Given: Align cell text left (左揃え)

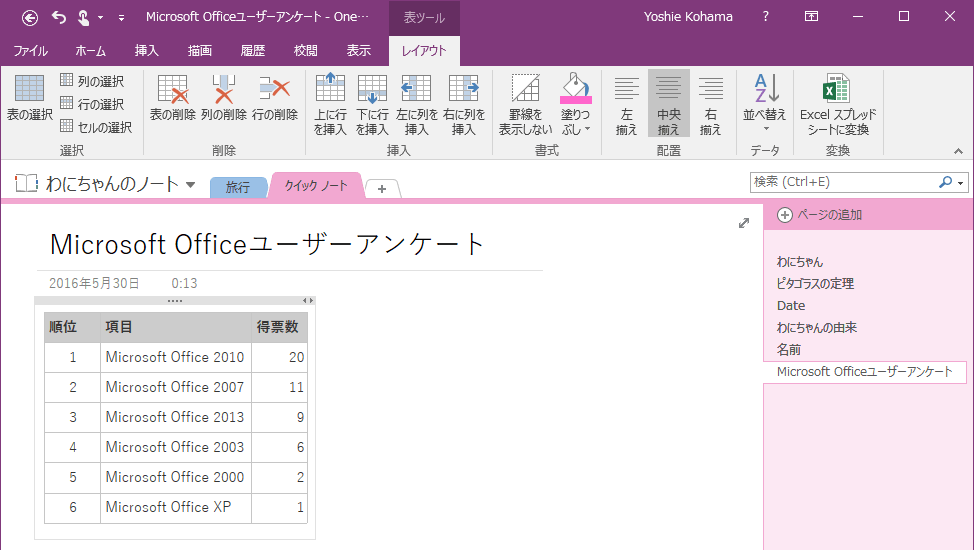Looking at the screenshot, I should (626, 104).
